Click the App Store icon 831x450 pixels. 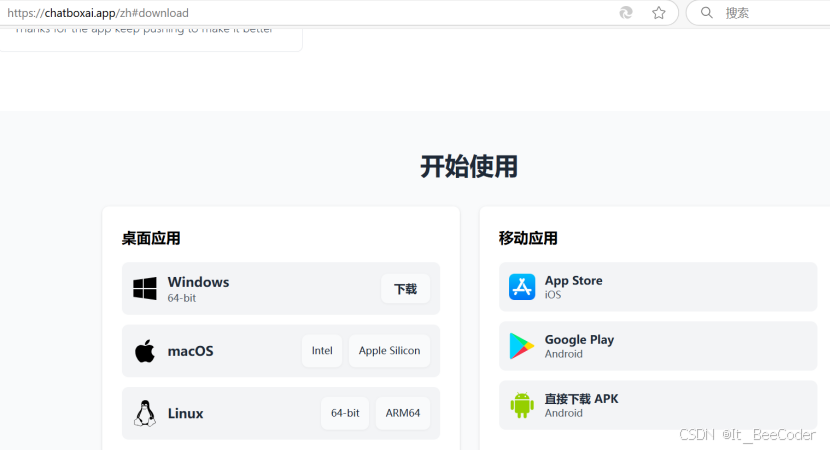click(x=522, y=287)
